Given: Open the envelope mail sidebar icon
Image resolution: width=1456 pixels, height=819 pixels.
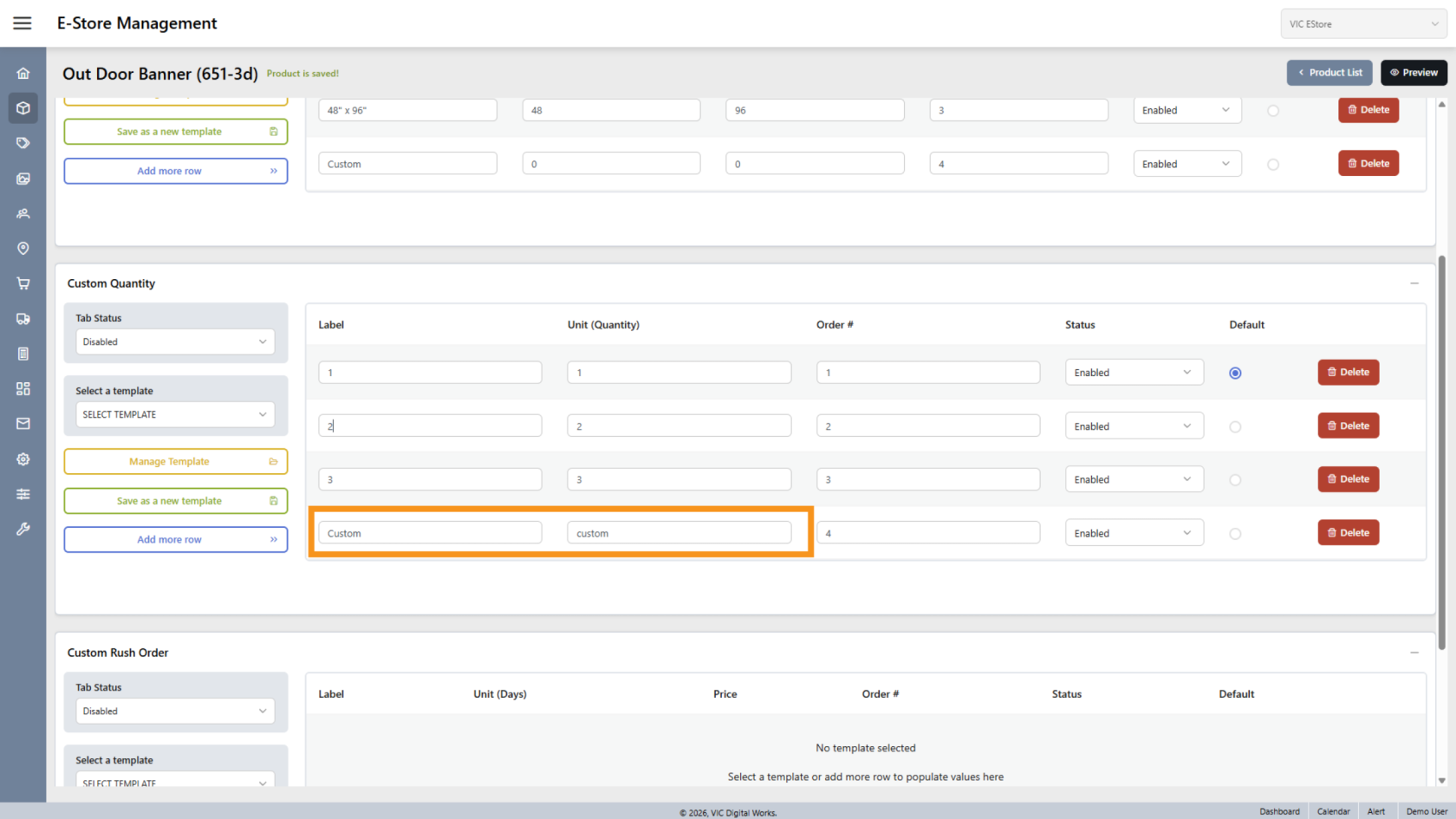Looking at the screenshot, I should point(23,424).
